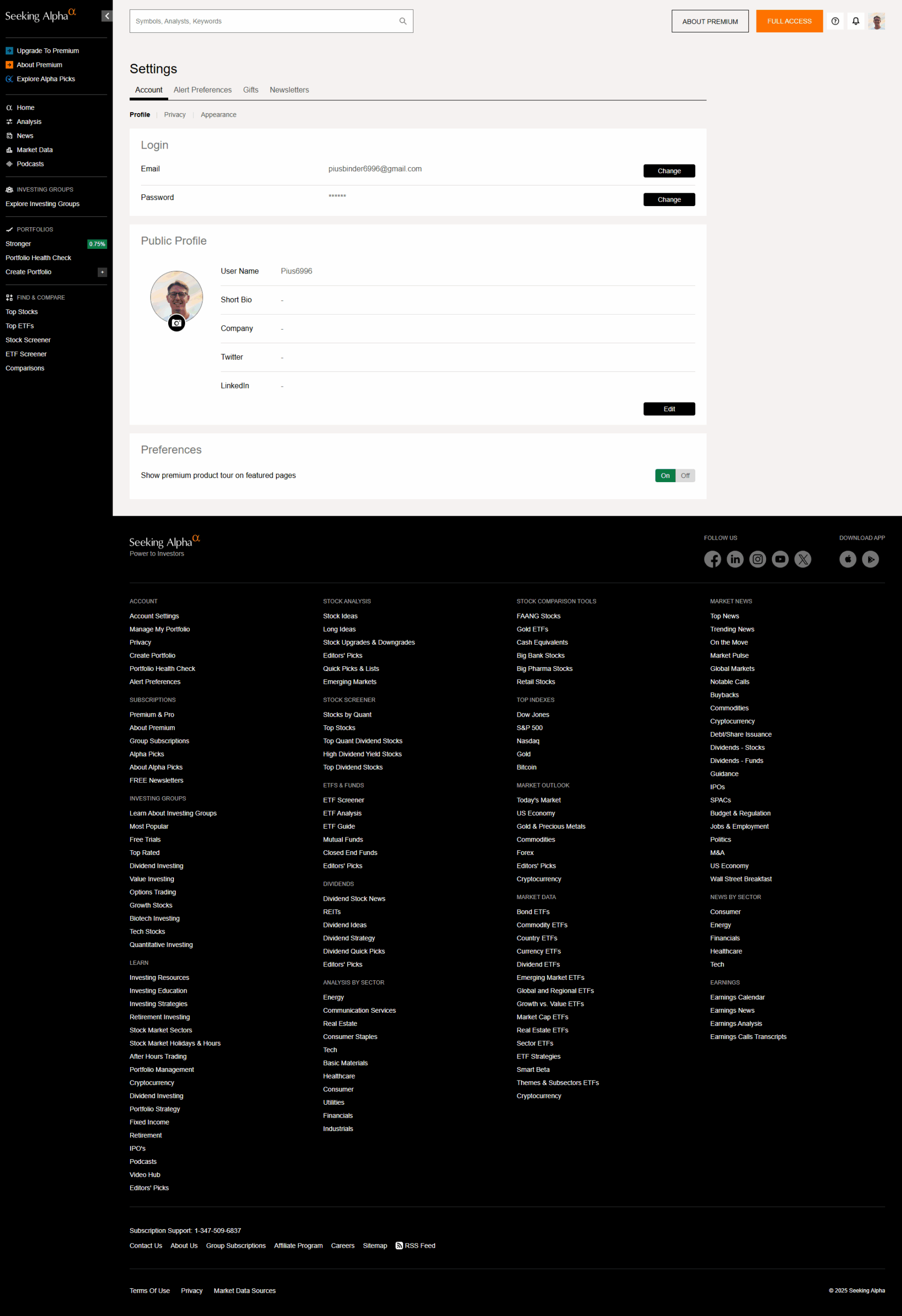
Task: Open the help question mark icon
Action: tap(835, 22)
